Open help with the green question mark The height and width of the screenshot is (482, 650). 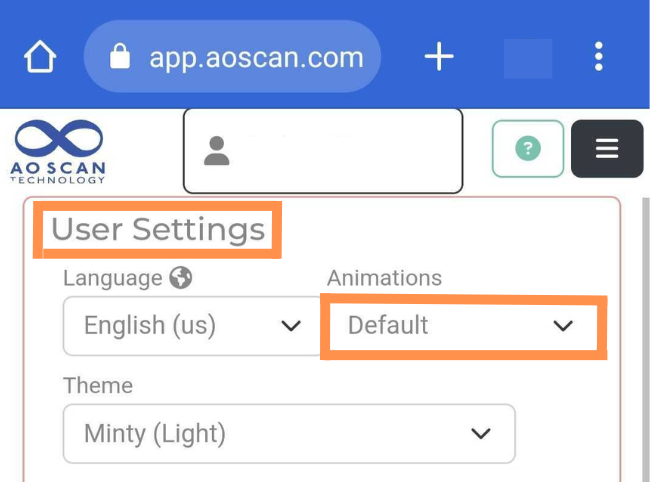tap(528, 149)
